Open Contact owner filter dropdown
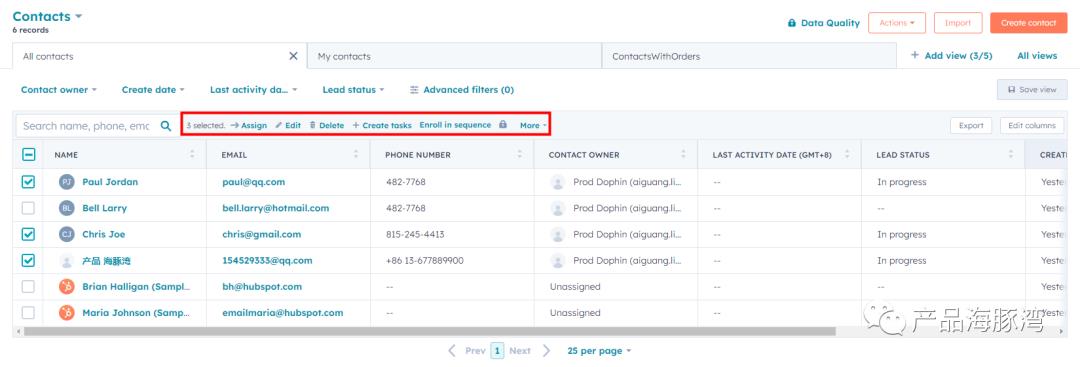Screen dimensions: 1080x367 click(59, 90)
